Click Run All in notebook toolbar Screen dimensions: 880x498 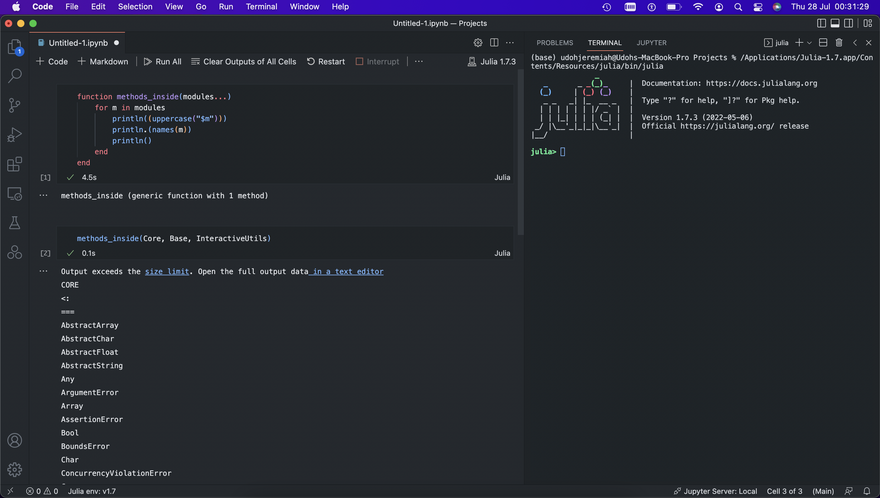[x=162, y=62]
